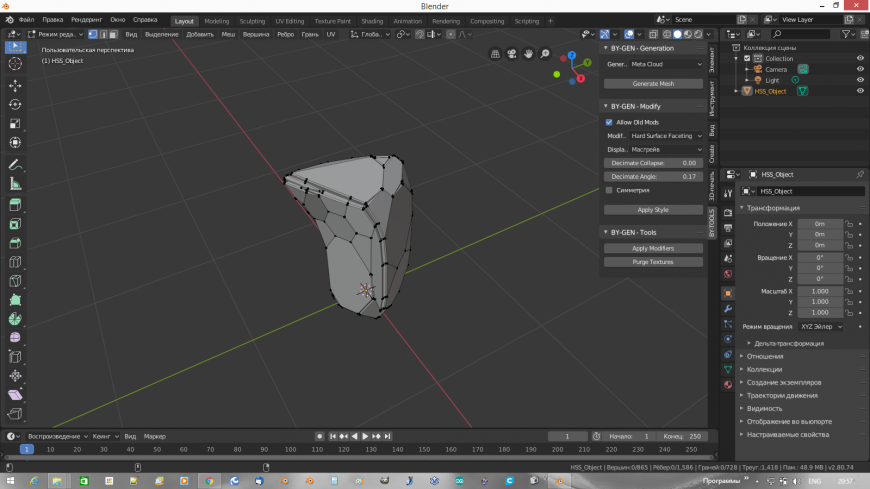870x489 pixels.
Task: Open the Gener.. Meta Cloud dropdown
Action: point(666,64)
